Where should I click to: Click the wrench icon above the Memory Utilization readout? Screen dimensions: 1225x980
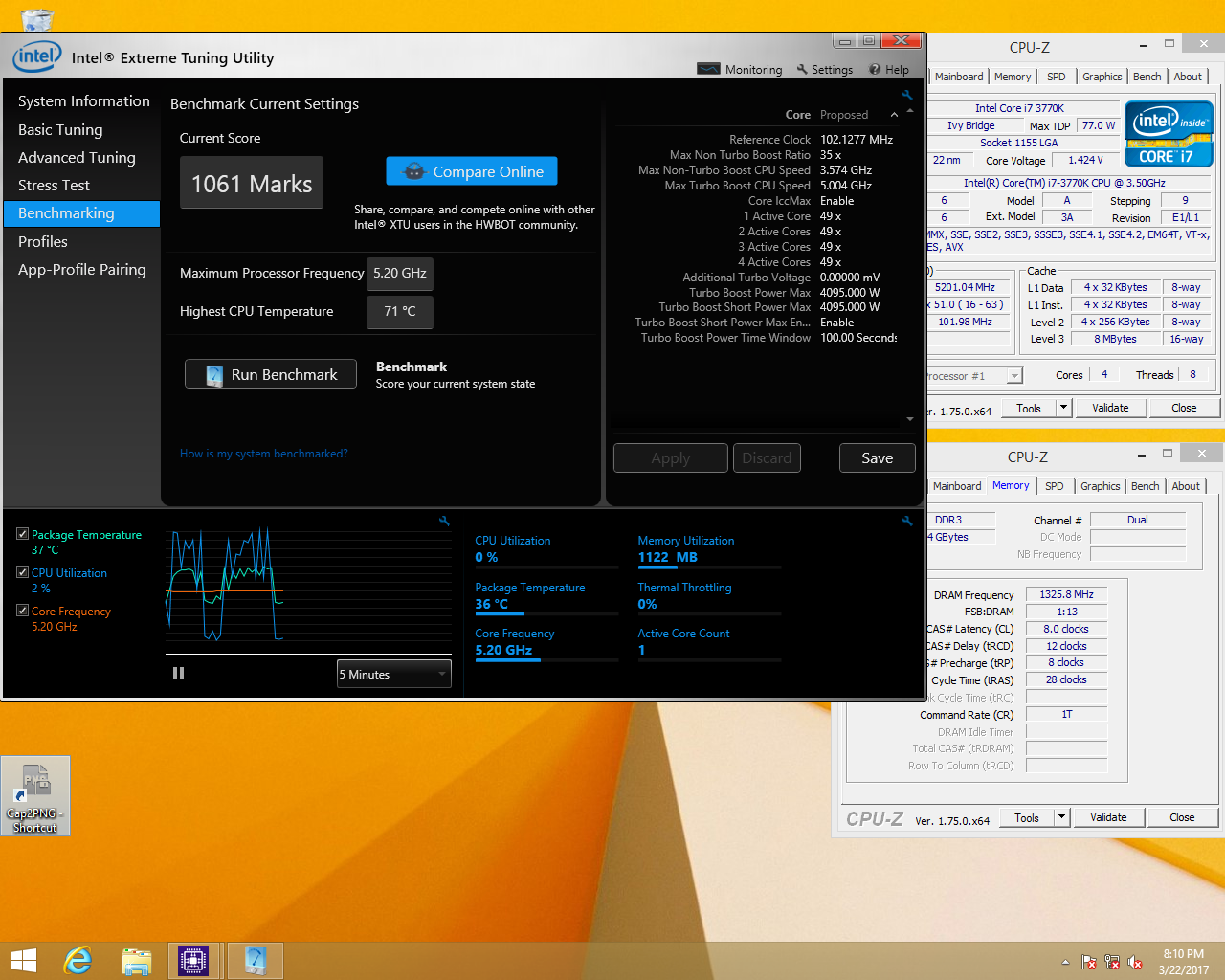tap(907, 521)
